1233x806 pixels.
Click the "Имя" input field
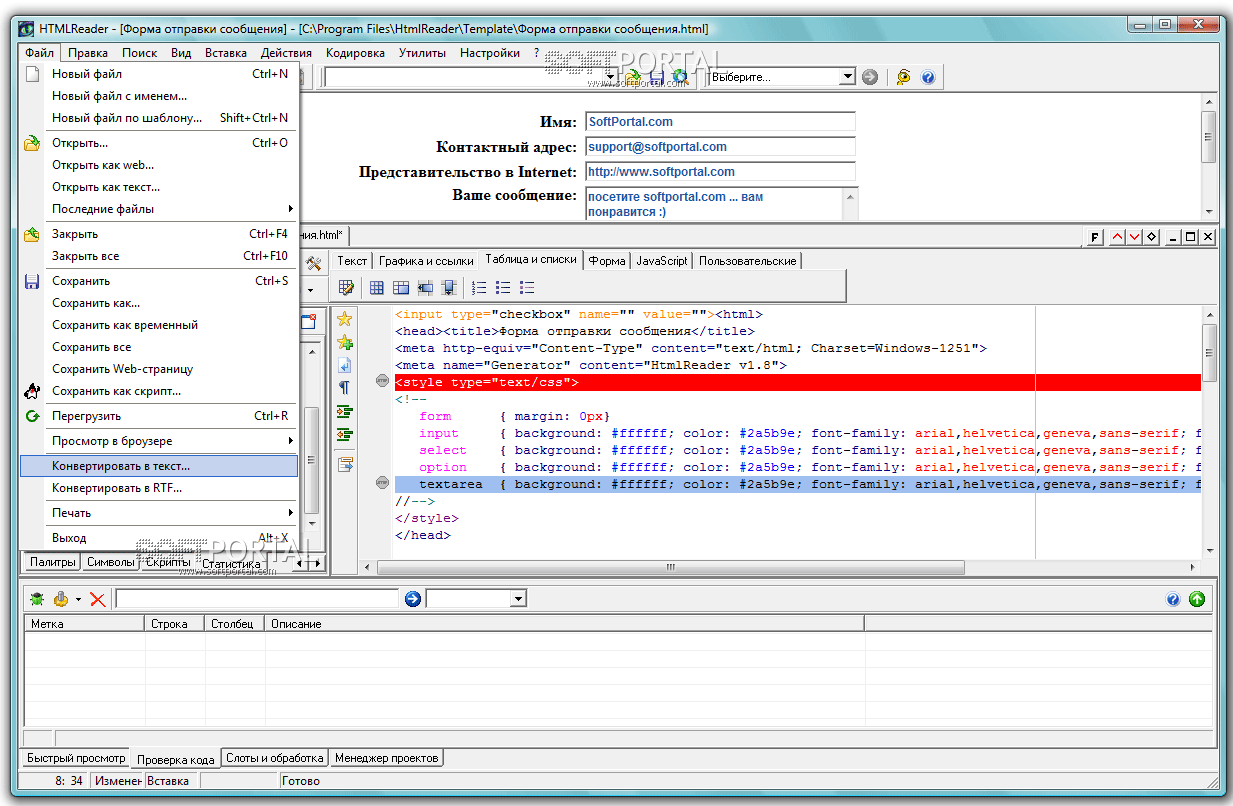click(720, 122)
